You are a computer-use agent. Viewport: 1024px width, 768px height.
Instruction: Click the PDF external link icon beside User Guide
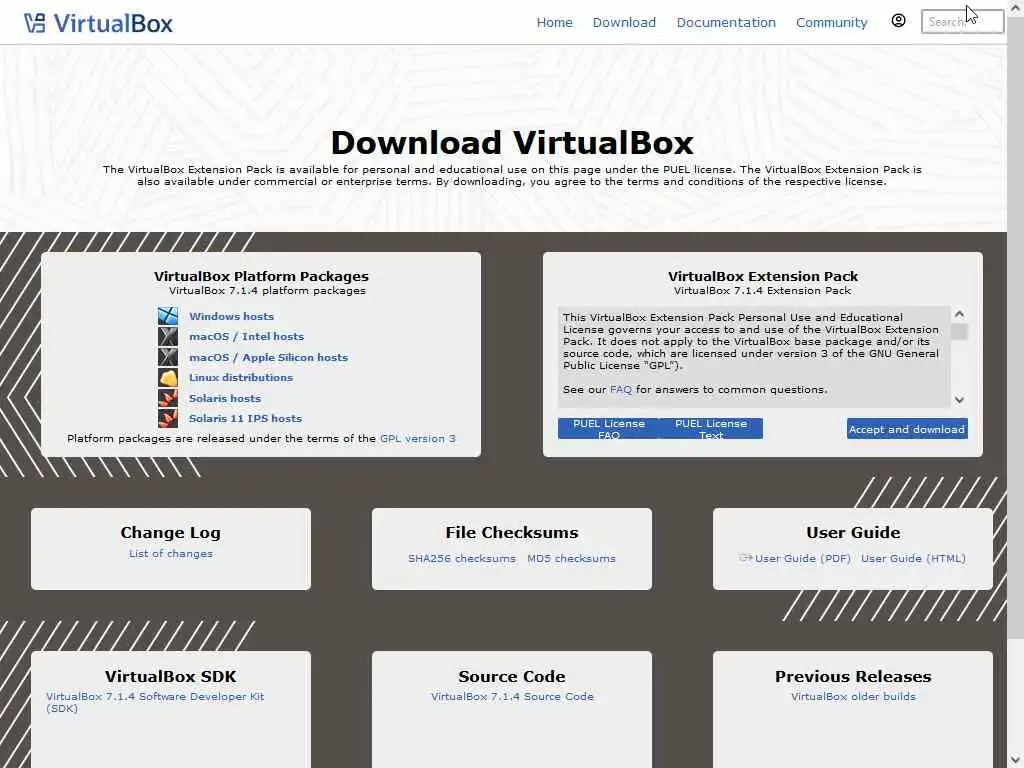(746, 558)
